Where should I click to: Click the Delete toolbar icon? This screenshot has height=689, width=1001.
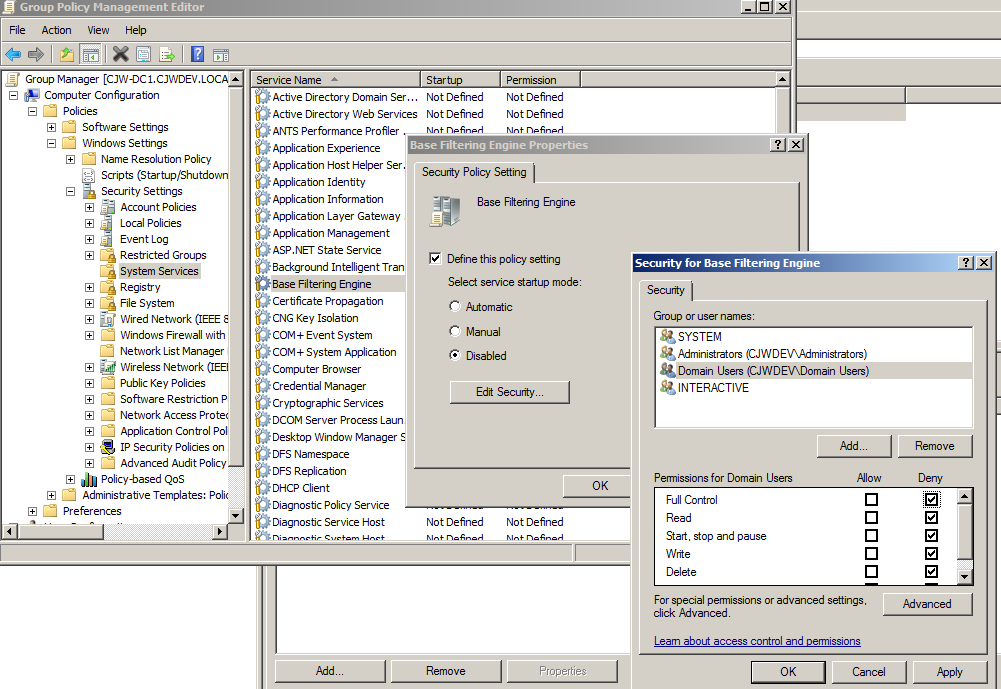pos(122,54)
